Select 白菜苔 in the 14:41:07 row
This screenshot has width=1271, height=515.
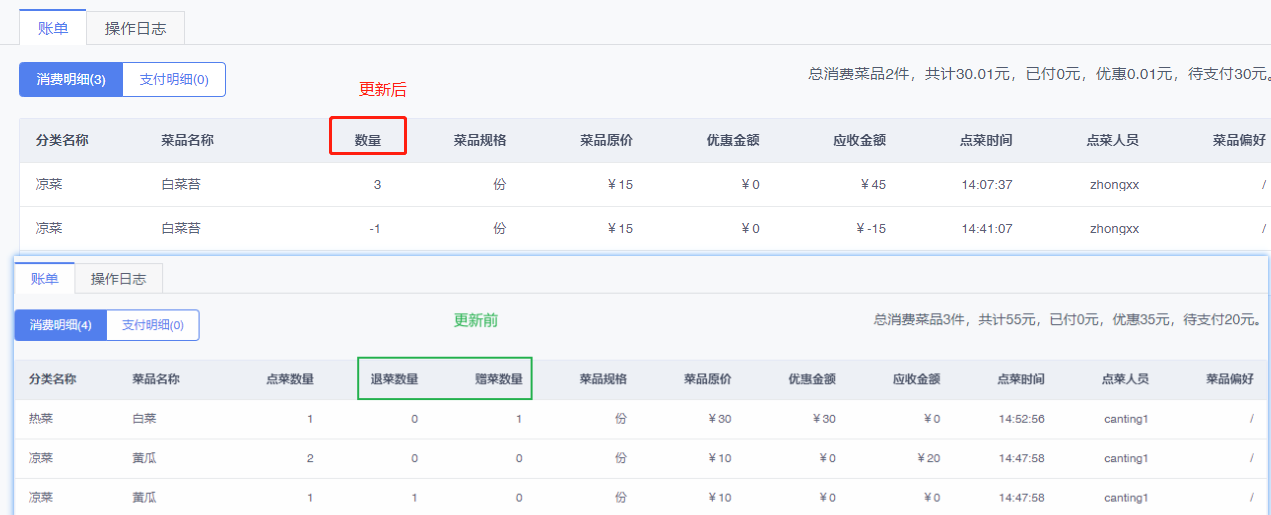pyautogui.click(x=181, y=229)
